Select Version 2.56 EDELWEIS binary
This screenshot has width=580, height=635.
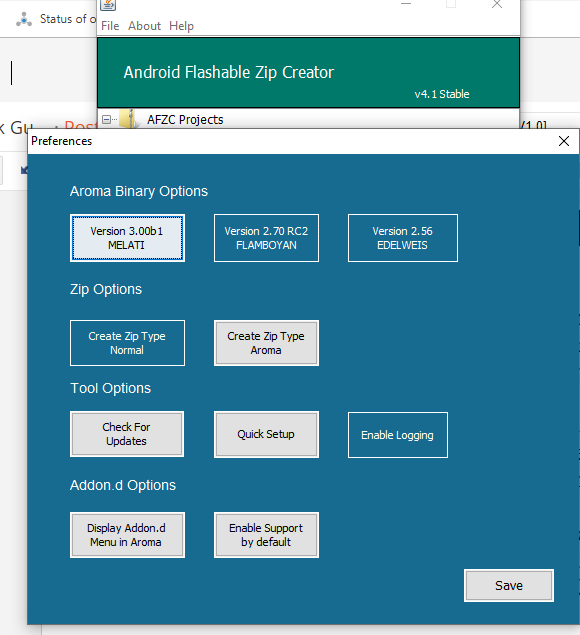coord(403,238)
